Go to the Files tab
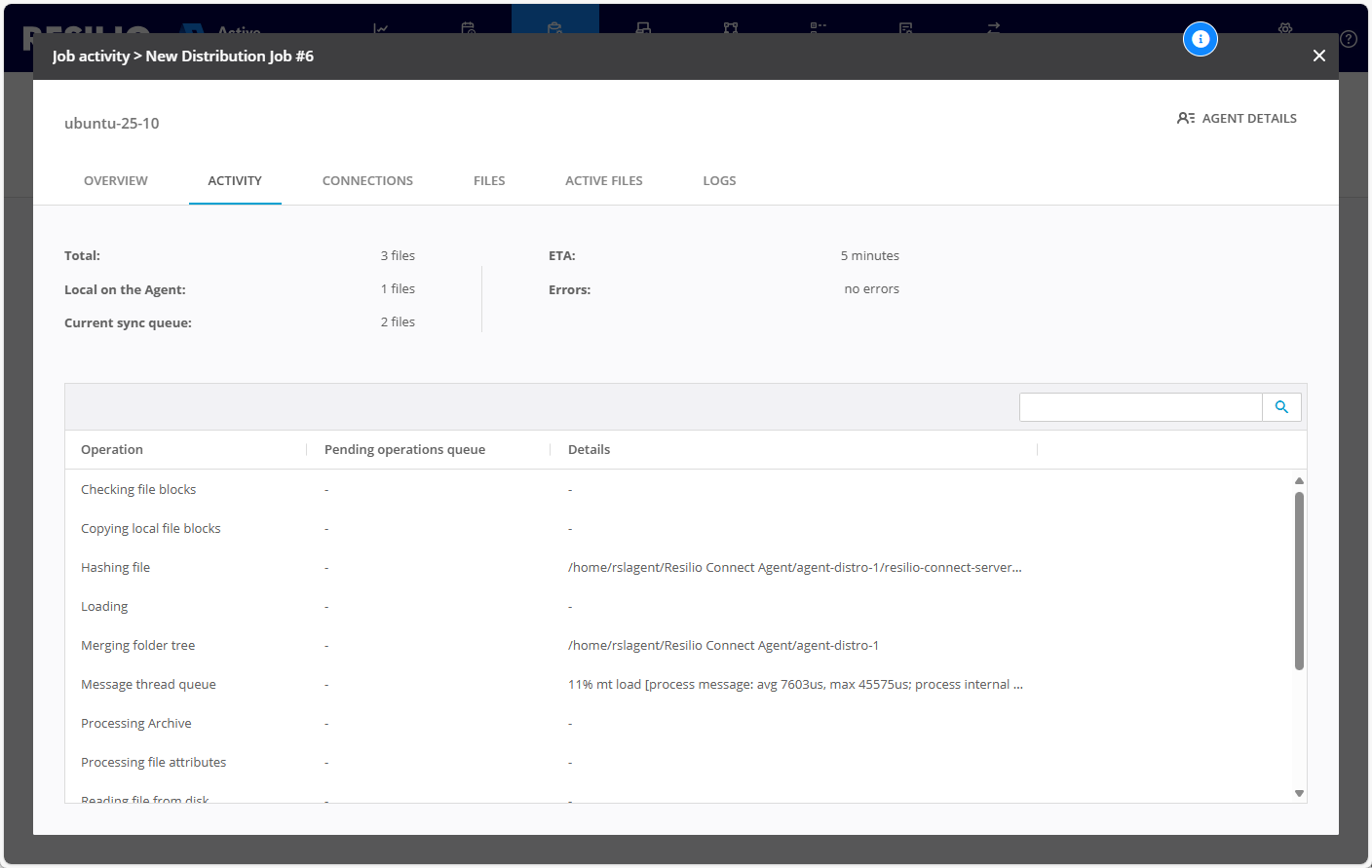Viewport: 1372px width, 868px height. pyautogui.click(x=489, y=180)
